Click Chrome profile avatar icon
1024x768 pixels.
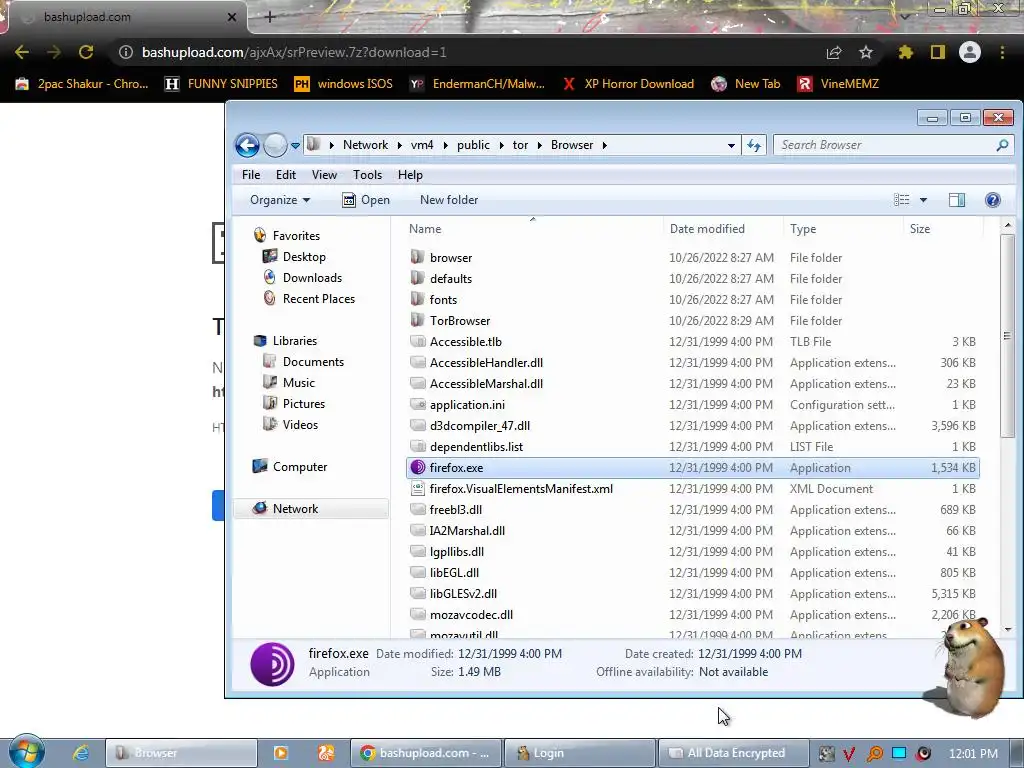pos(970,52)
